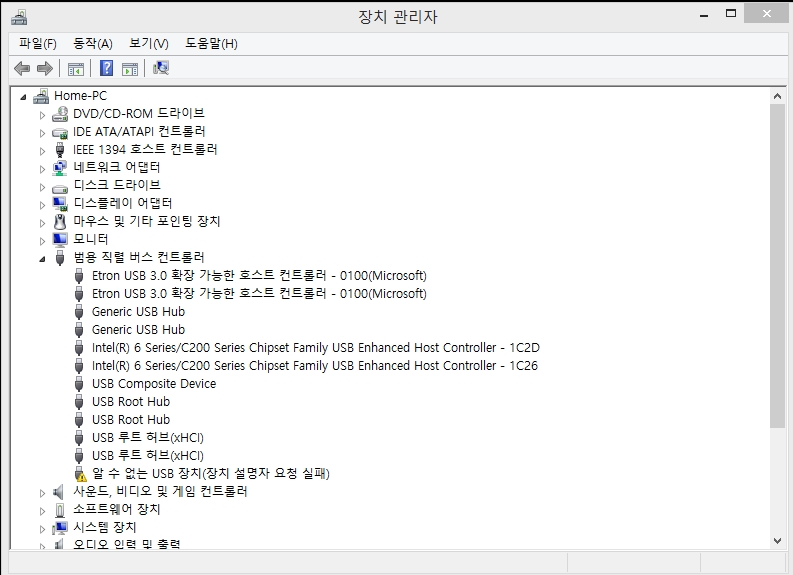793x575 pixels.
Task: Expand the IEEE 1394 호스트 컨트롤러 node
Action: (42, 151)
